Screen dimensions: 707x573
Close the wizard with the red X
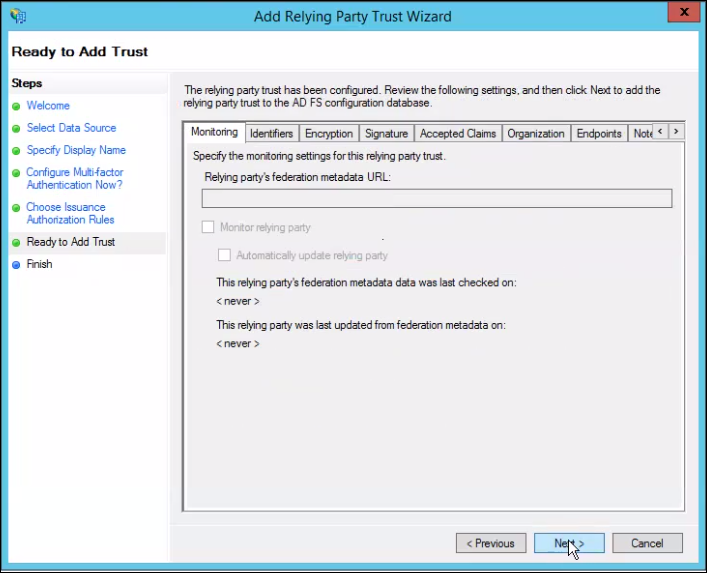tap(684, 12)
